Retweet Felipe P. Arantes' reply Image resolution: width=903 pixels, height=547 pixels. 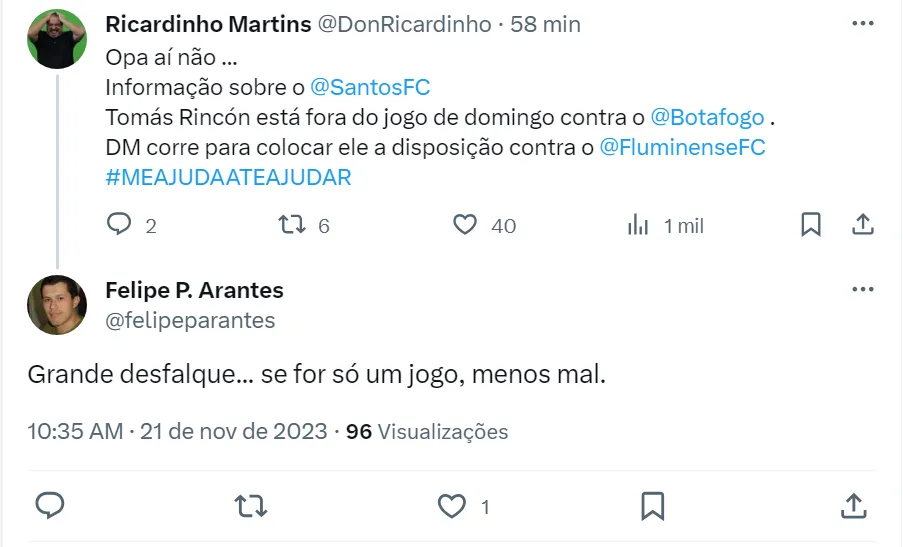tap(250, 505)
